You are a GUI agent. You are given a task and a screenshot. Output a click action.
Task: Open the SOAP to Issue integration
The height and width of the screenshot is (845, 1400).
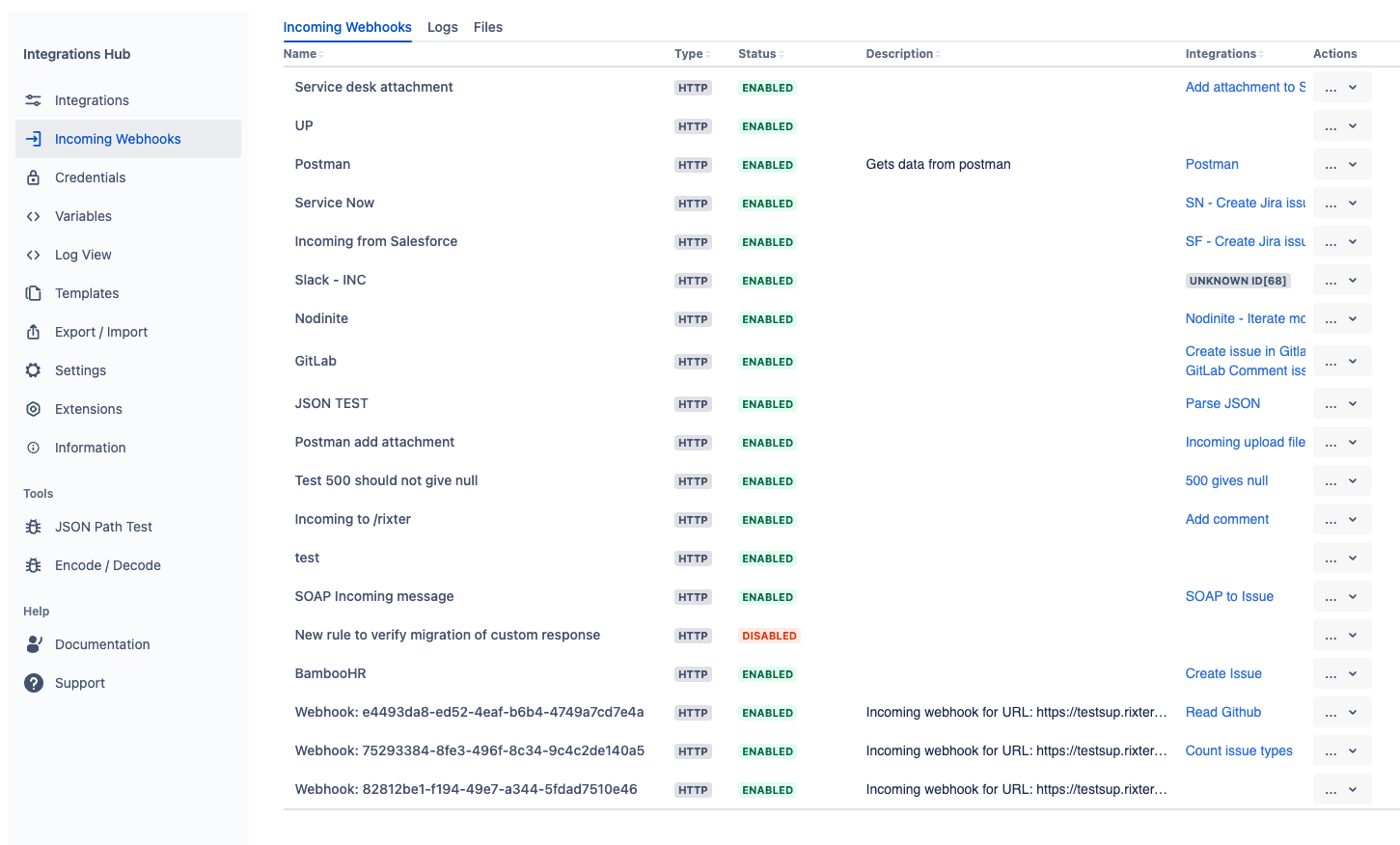point(1229,596)
